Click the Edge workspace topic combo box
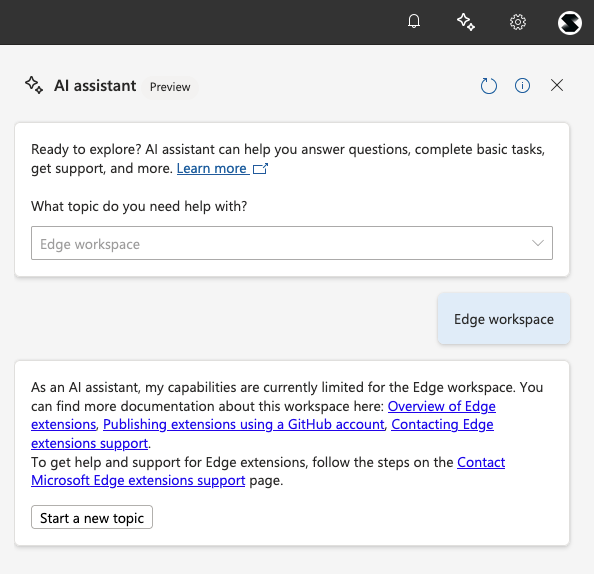This screenshot has width=594, height=574. click(x=292, y=243)
